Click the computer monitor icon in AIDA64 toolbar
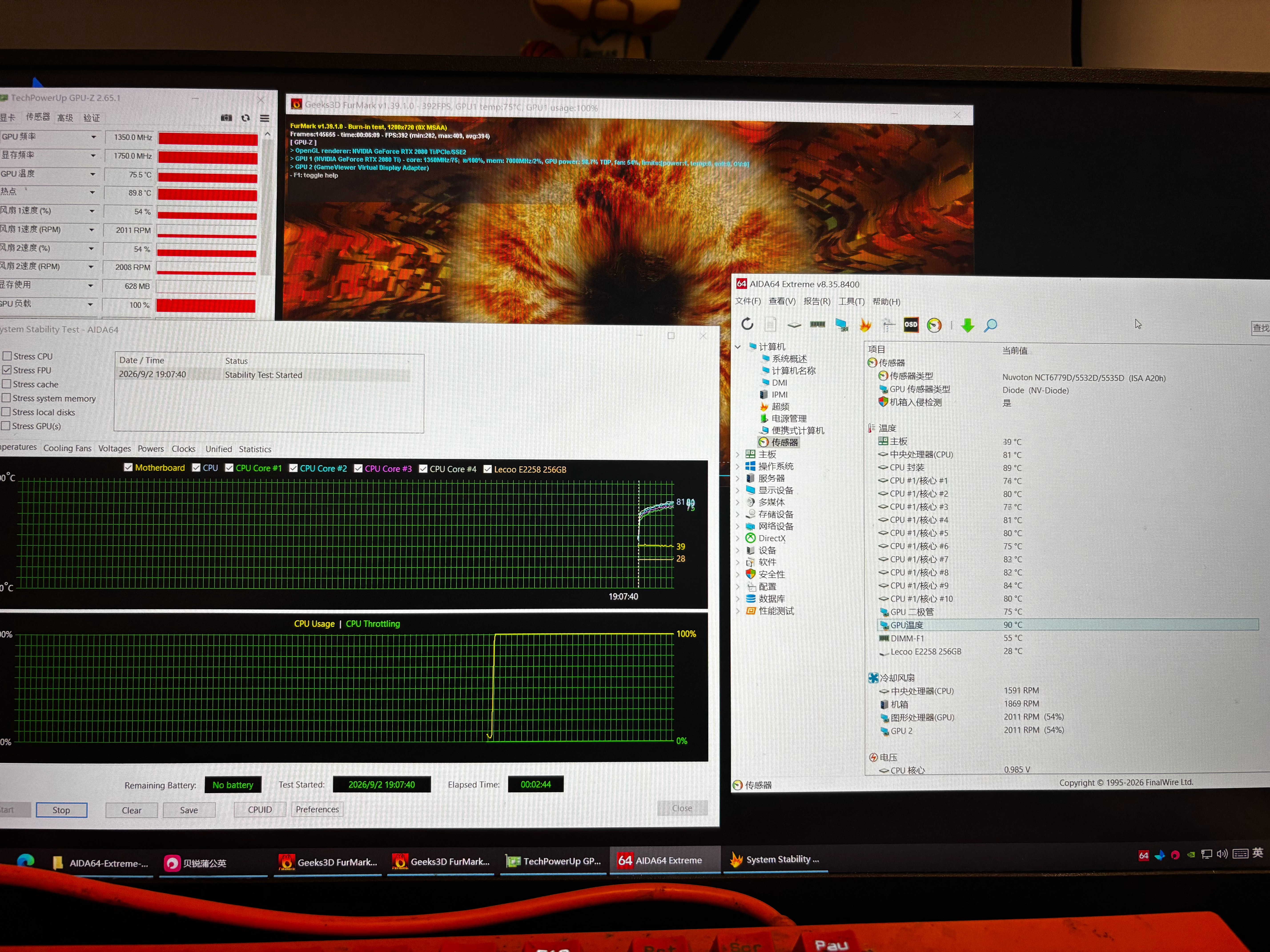1270x952 pixels. [842, 325]
